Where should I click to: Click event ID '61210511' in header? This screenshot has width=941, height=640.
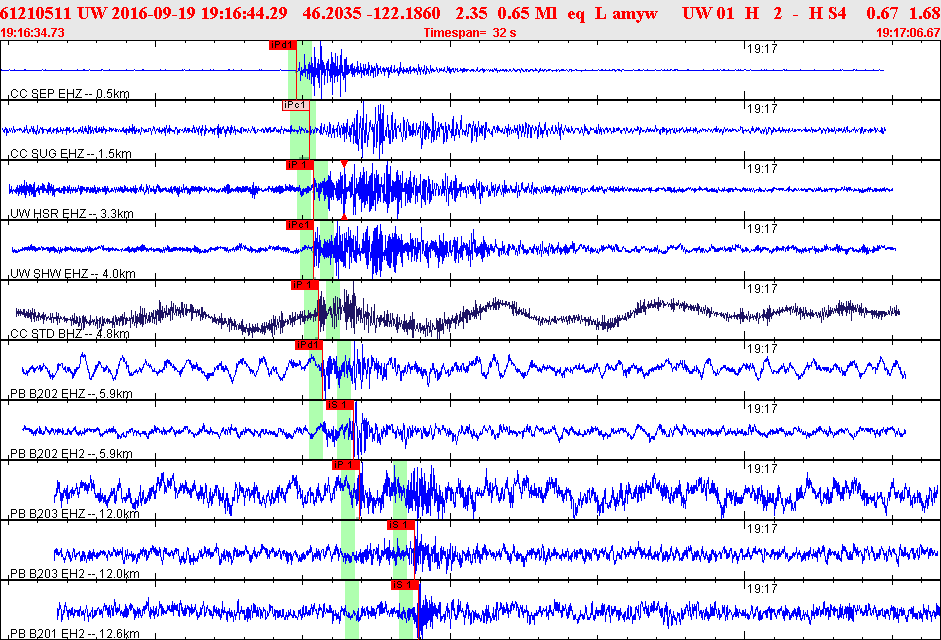pyautogui.click(x=36, y=13)
